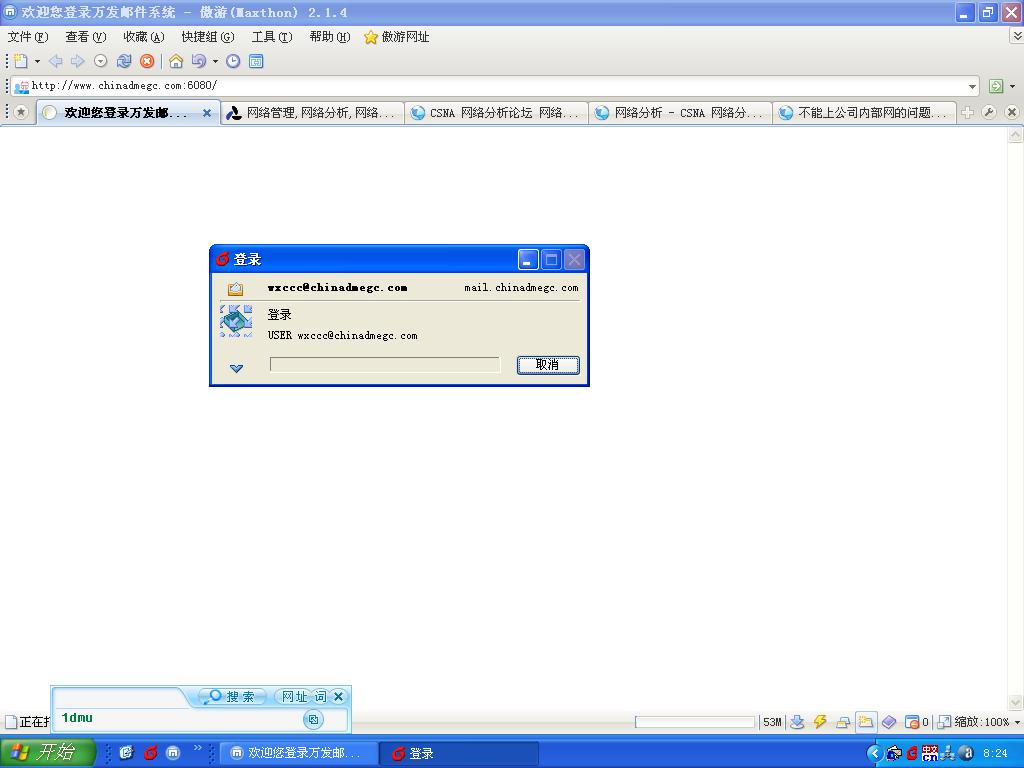Open the 快捷组 menu

(x=208, y=37)
